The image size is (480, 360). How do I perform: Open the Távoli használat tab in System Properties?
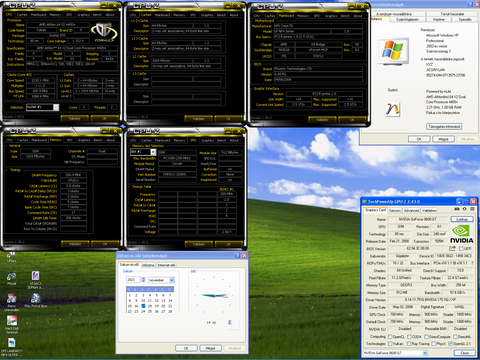pos(452,14)
